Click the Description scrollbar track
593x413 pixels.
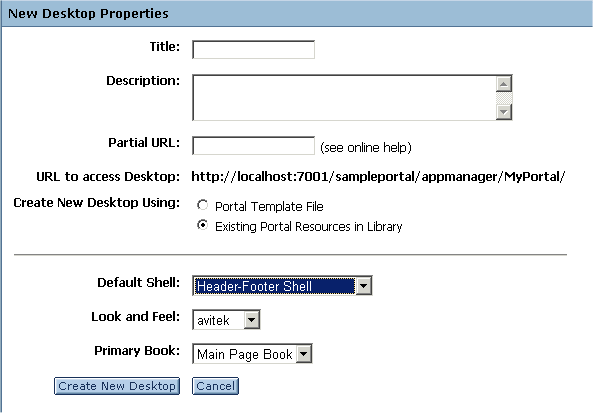504,98
